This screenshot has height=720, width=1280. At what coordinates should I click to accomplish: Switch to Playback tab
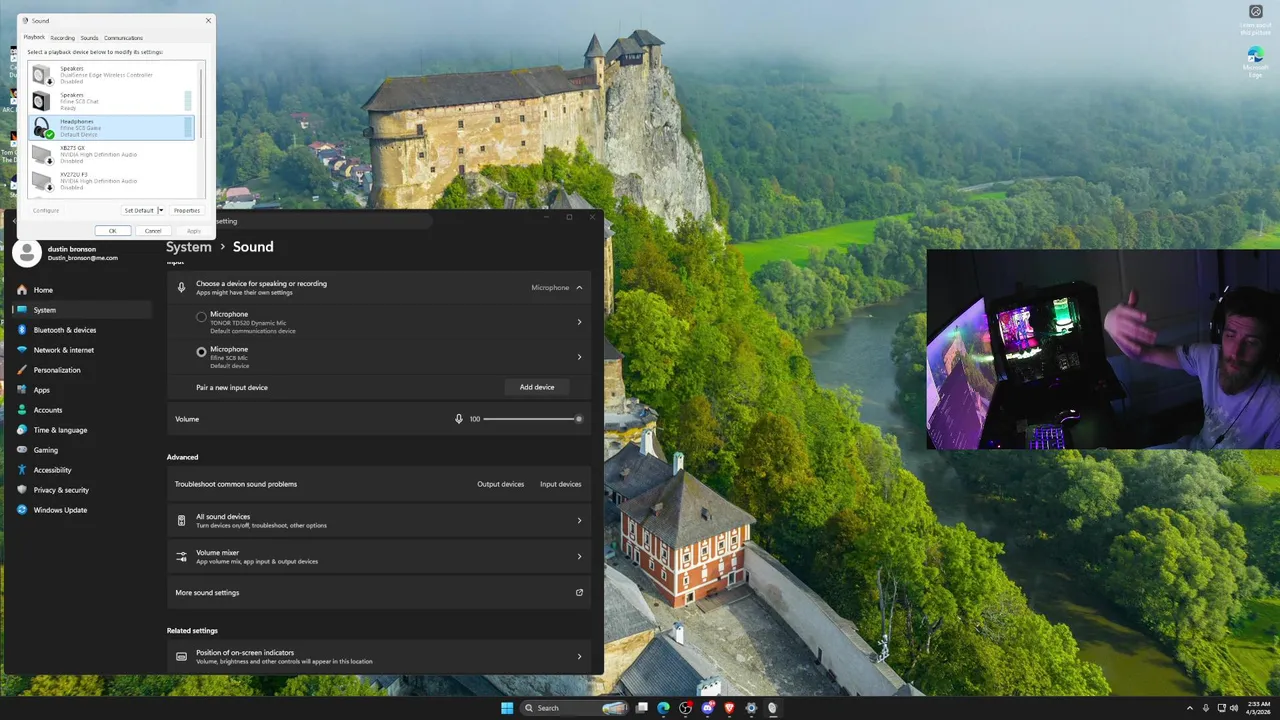tap(34, 37)
